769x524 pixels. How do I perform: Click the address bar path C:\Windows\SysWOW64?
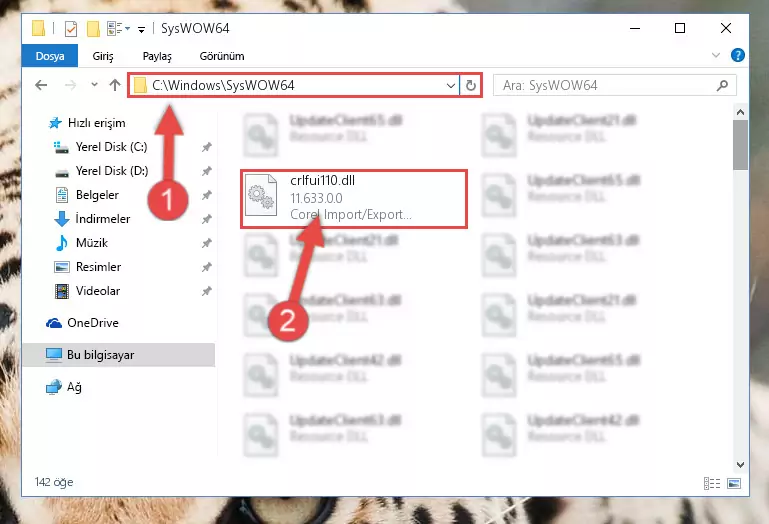pos(223,85)
